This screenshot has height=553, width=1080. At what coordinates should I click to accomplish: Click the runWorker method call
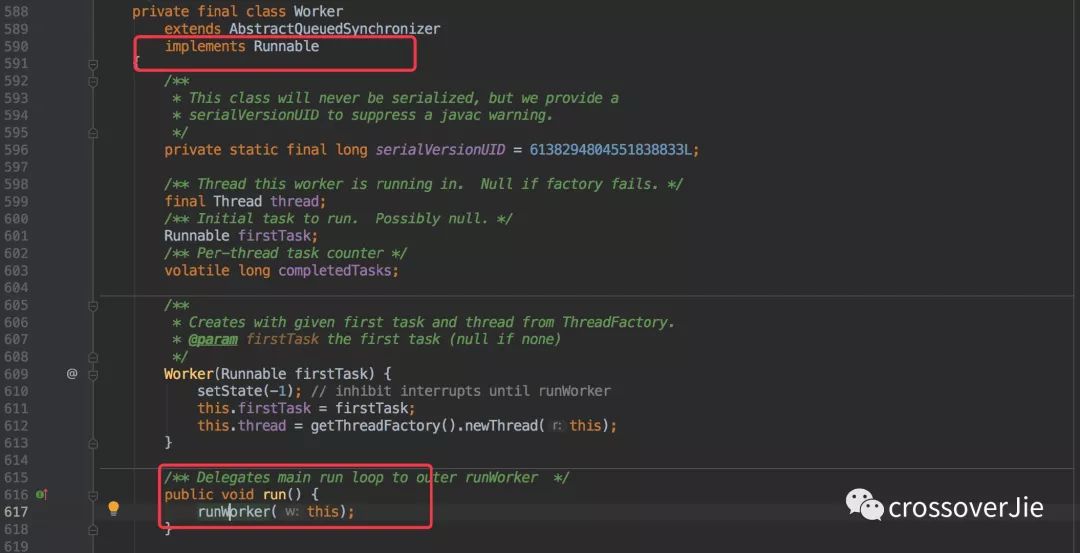(237, 512)
